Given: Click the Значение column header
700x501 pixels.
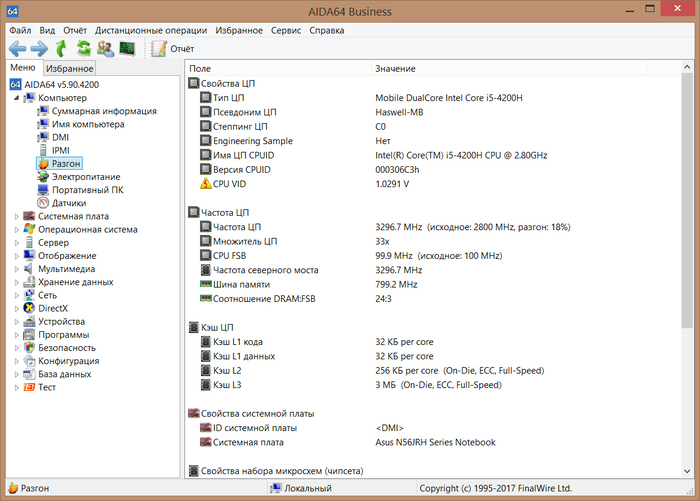Looking at the screenshot, I should coord(395,69).
